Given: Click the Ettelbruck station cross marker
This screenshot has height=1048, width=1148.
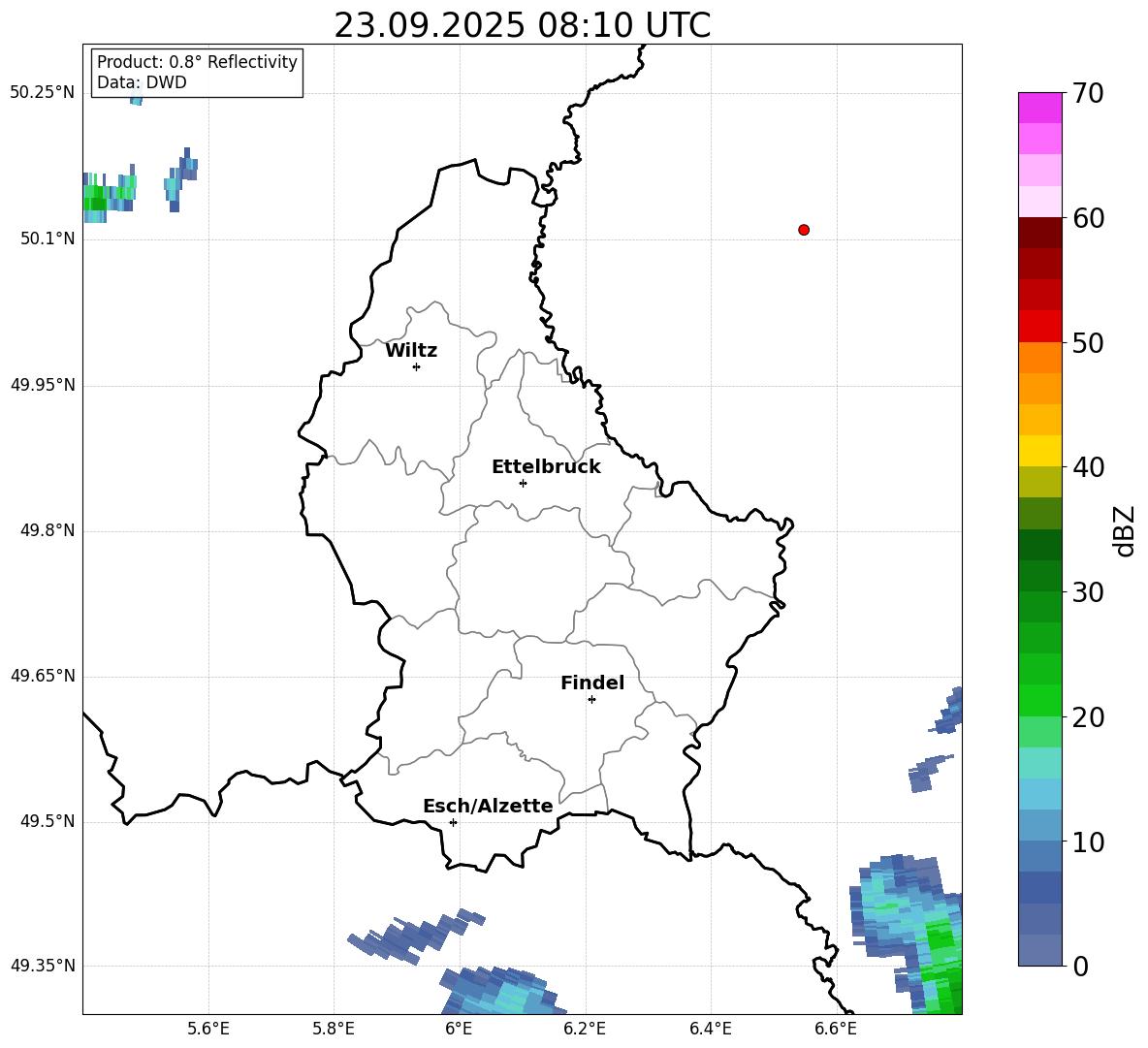Looking at the screenshot, I should [x=523, y=483].
